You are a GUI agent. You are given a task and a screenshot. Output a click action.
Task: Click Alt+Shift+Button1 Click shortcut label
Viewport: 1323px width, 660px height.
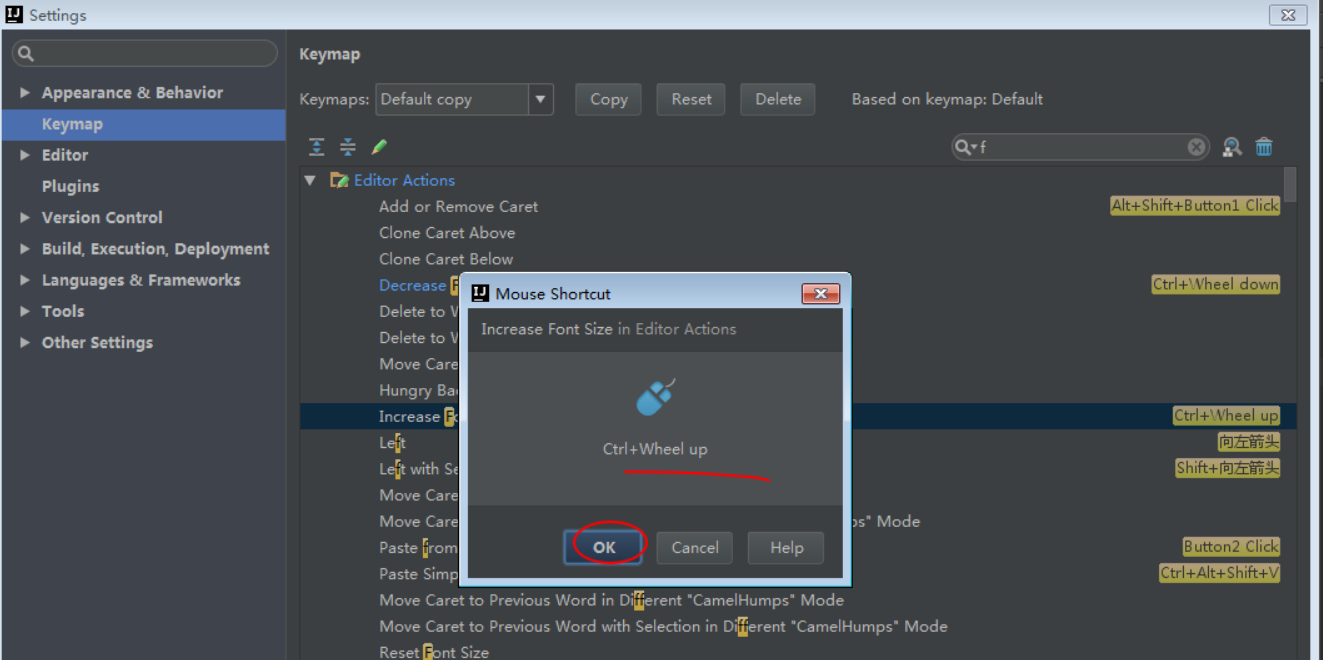[x=1195, y=205]
